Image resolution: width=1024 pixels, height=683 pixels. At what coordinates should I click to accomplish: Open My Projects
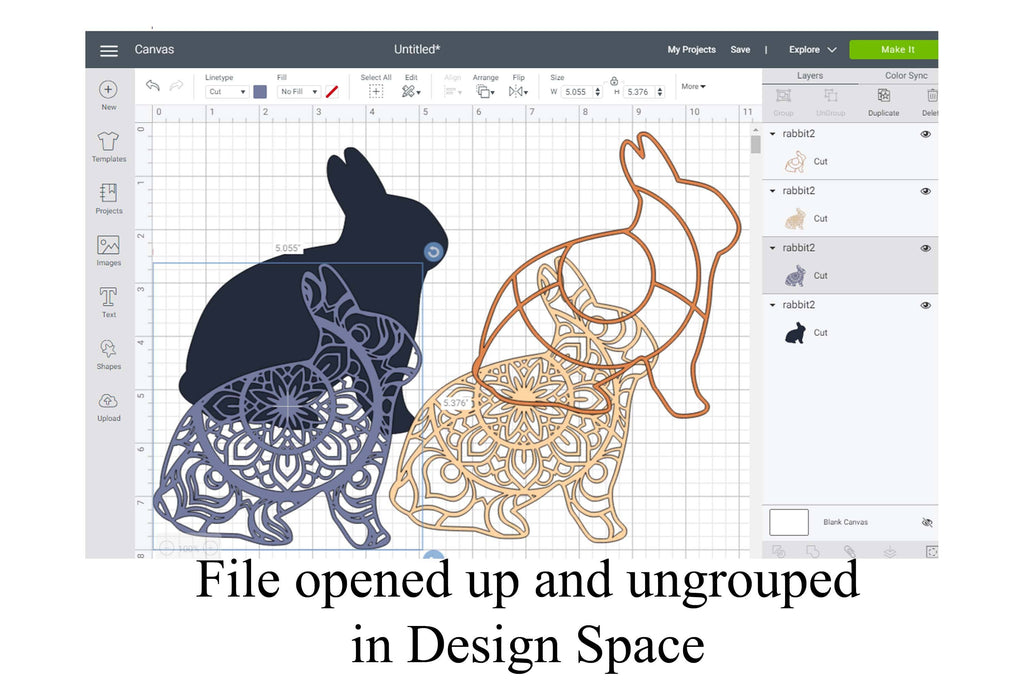coord(692,50)
